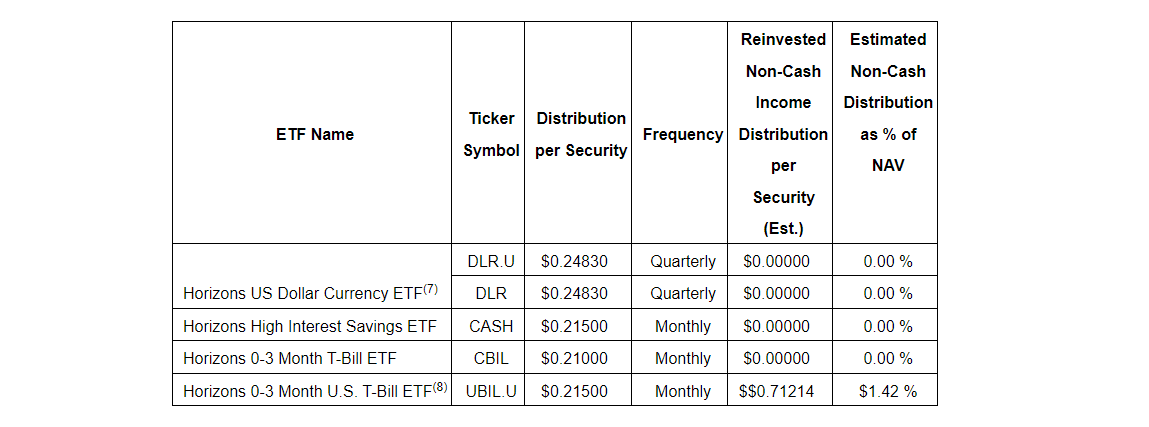1149x427 pixels.
Task: Select the CASH ticker cell
Action: click(x=491, y=326)
